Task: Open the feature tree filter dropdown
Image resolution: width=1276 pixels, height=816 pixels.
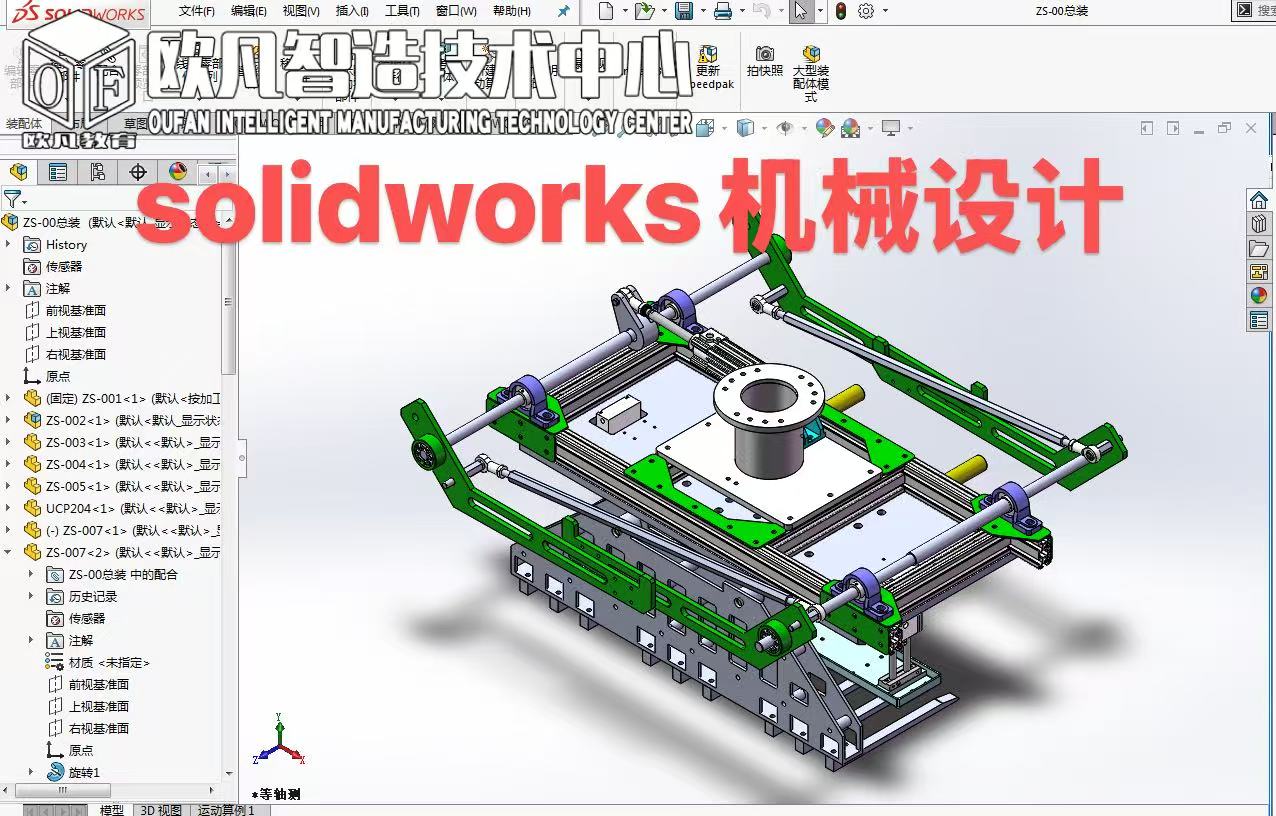Action: [13, 199]
